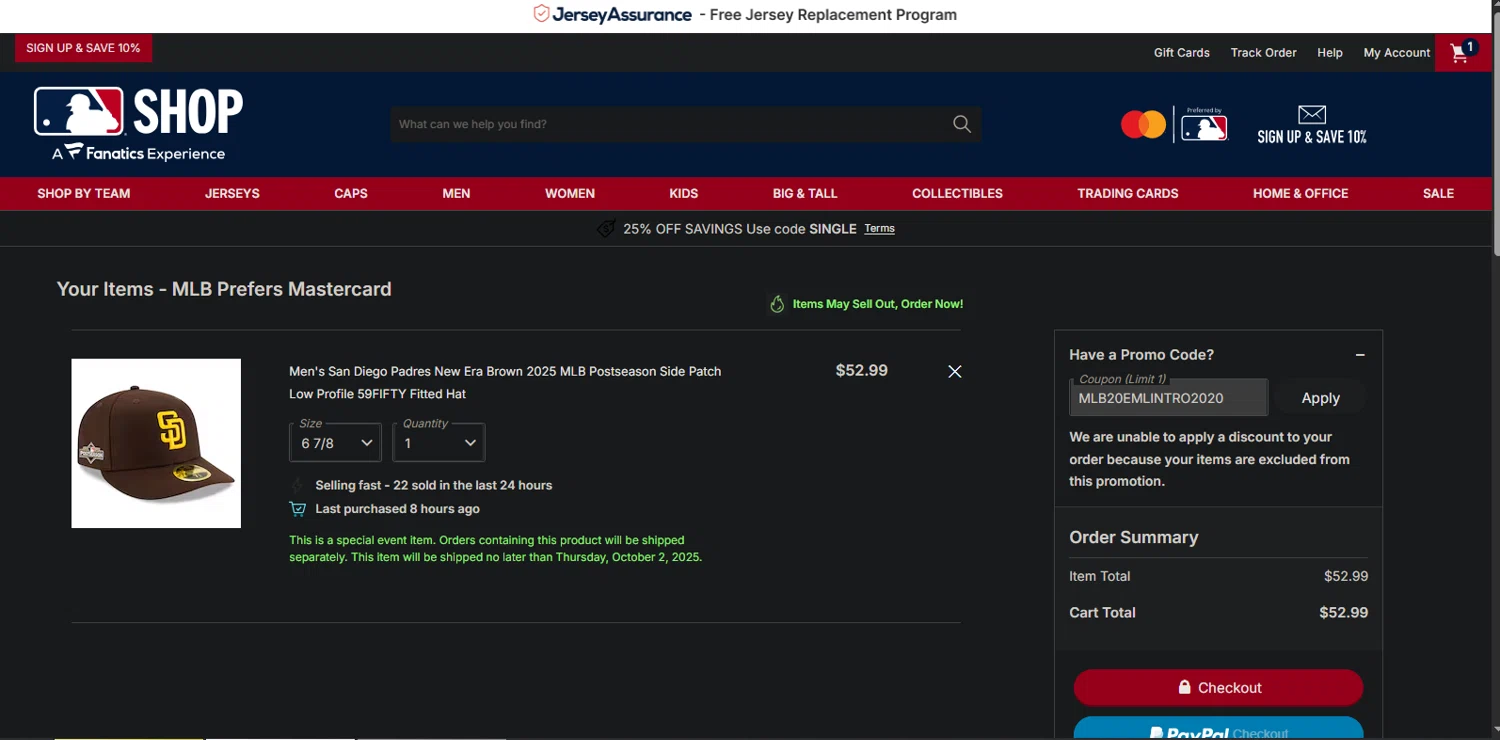Click the search magnifier icon
The width and height of the screenshot is (1500, 740).
coord(962,124)
